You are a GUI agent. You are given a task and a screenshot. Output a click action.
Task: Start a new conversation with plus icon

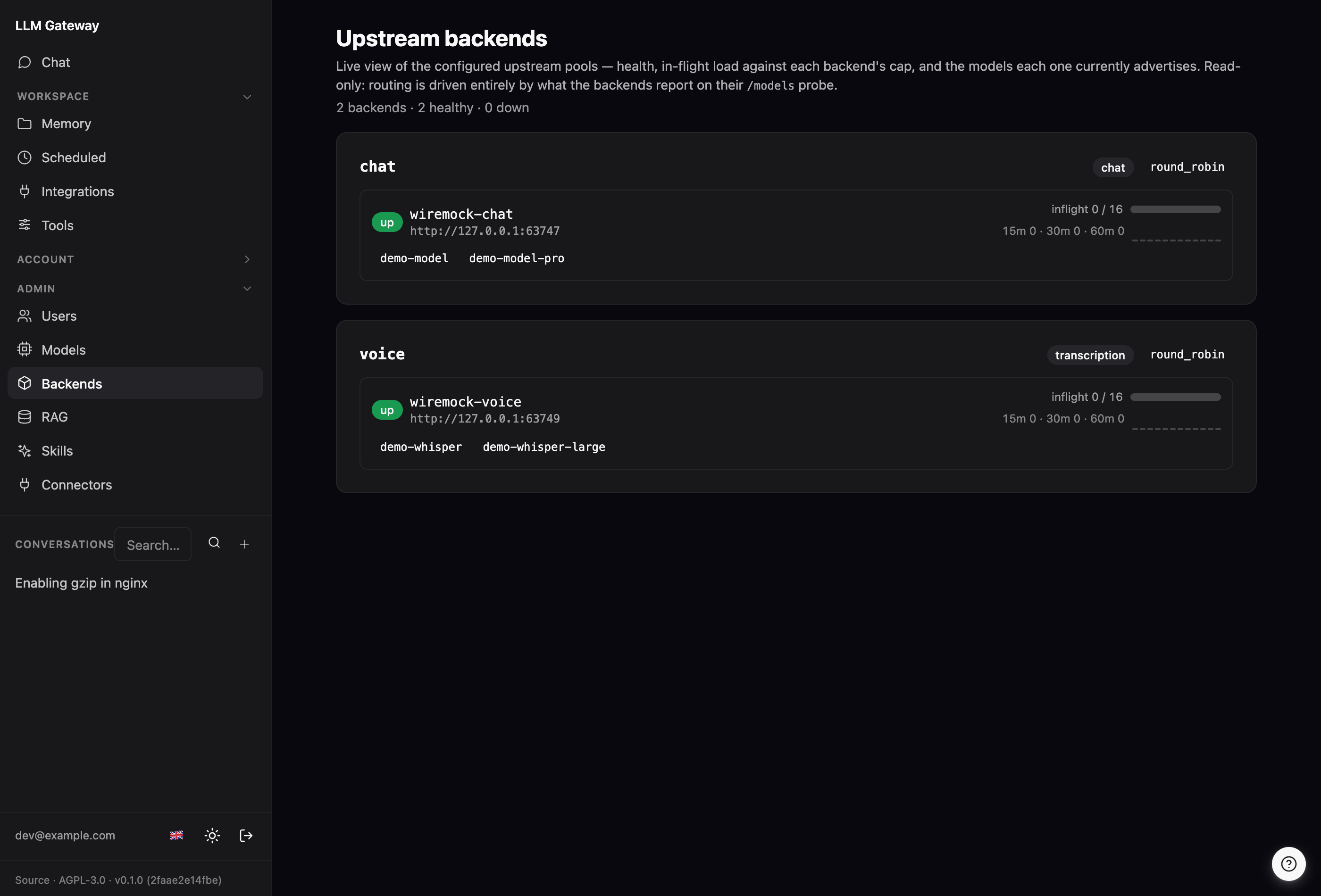(244, 544)
